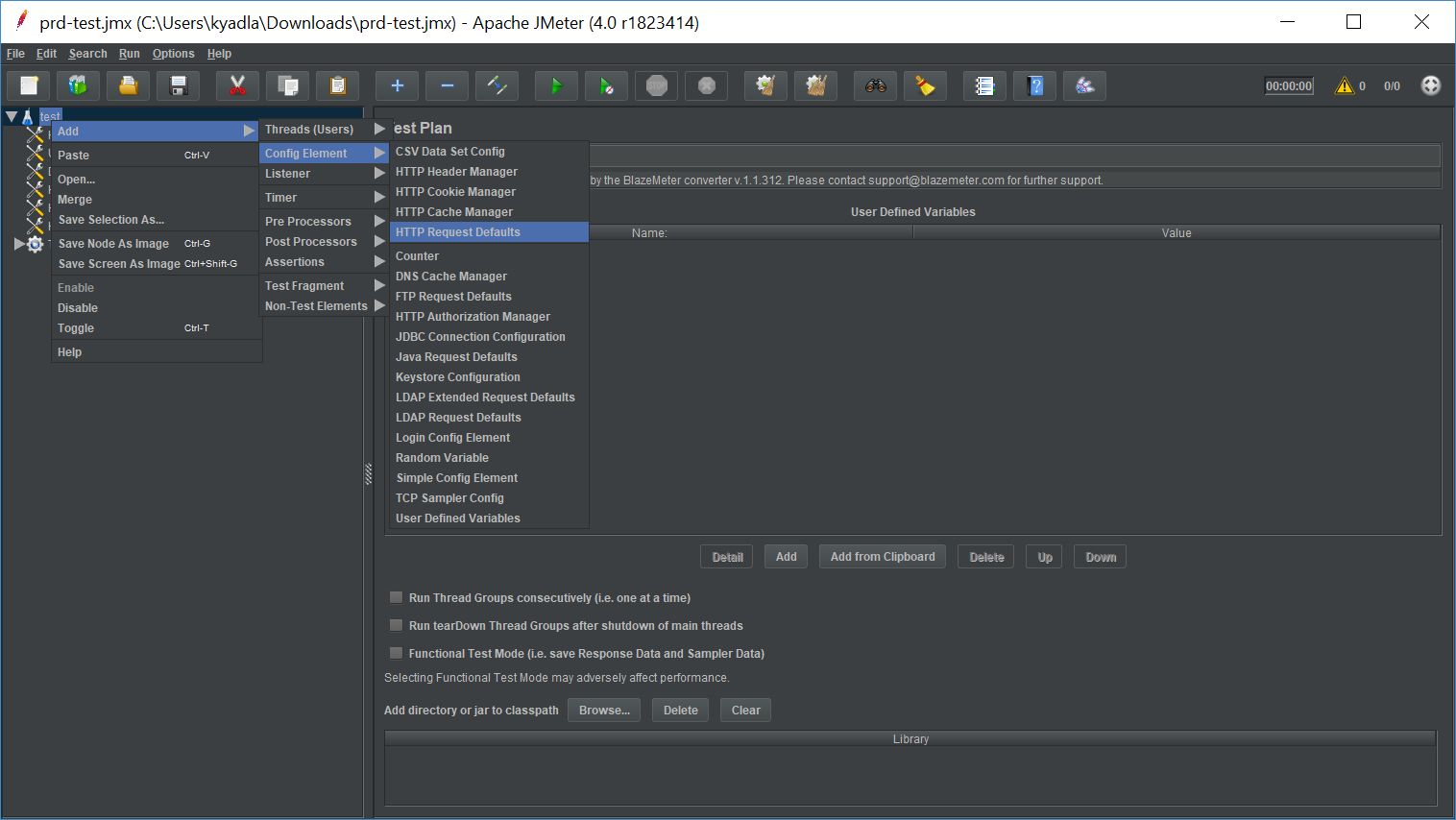The width and height of the screenshot is (1456, 820).
Task: Collapse the test node in the tree
Action: coord(12,115)
